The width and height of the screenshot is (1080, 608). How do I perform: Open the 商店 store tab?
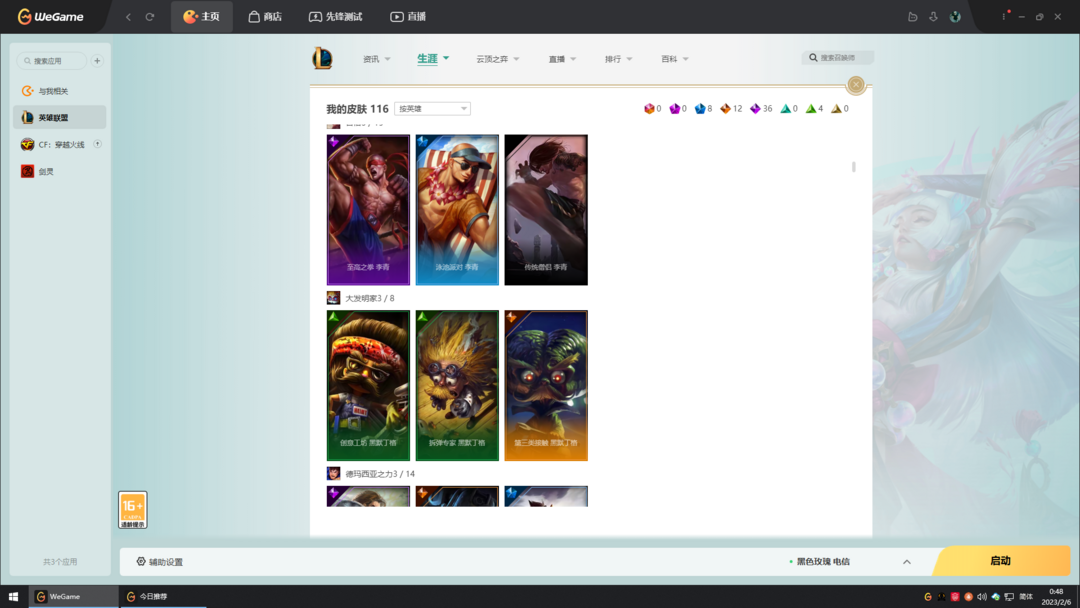265,17
